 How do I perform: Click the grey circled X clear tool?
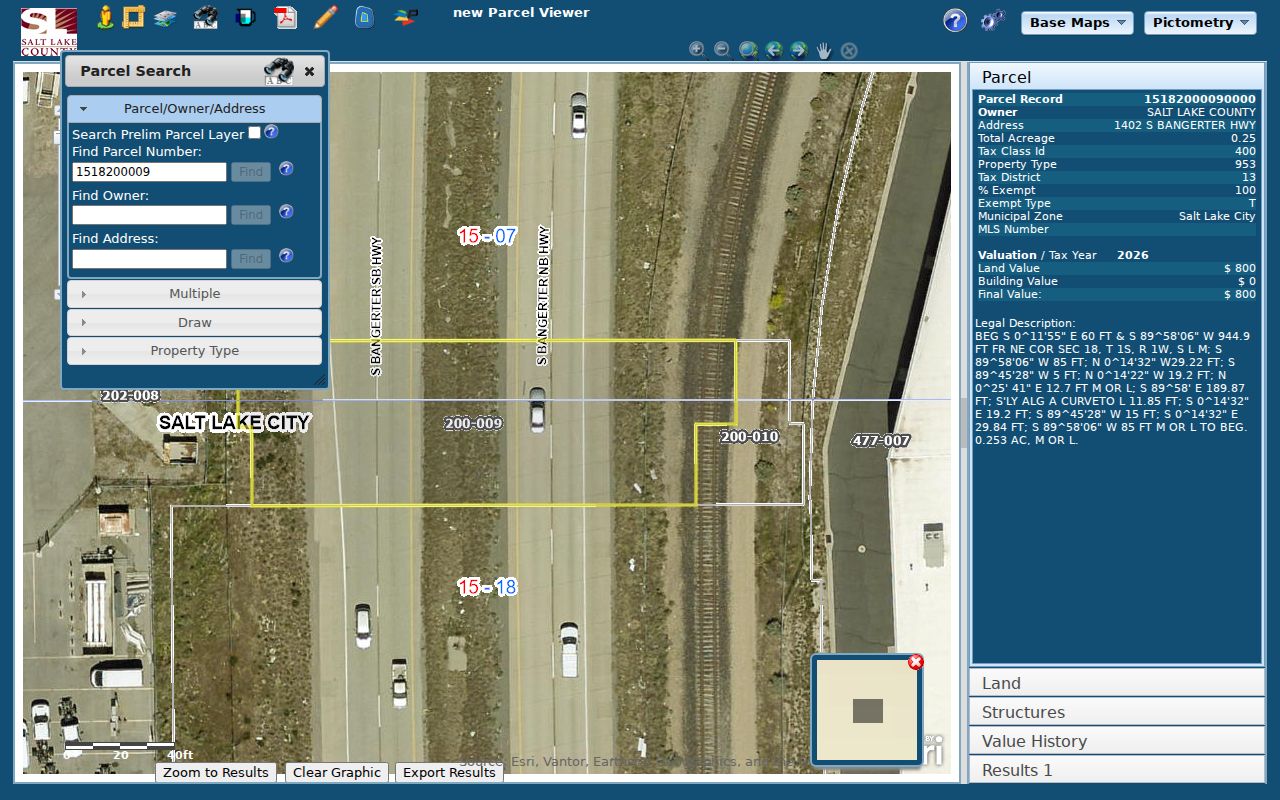[849, 50]
